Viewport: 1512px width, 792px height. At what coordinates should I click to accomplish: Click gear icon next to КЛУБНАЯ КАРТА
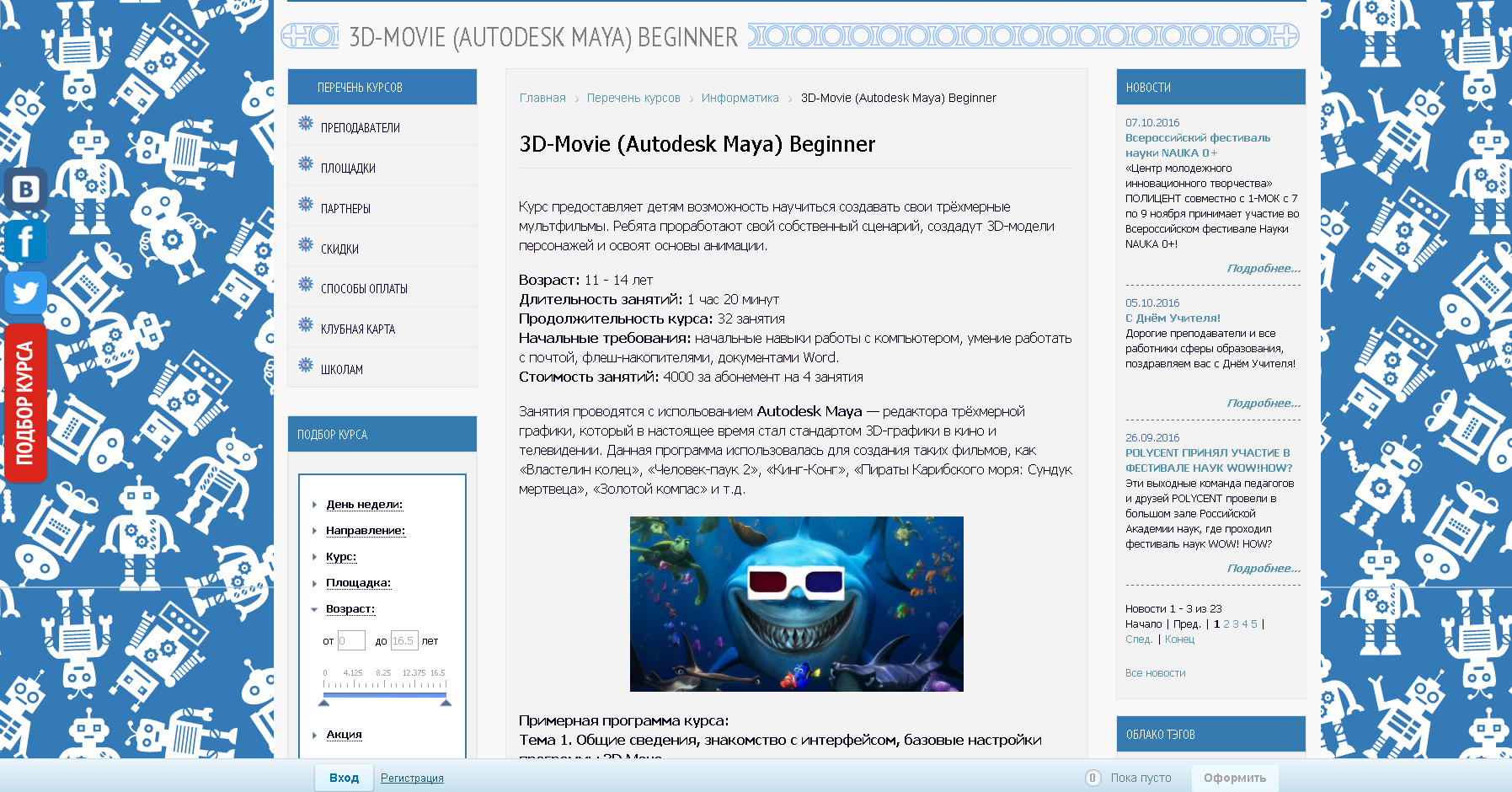(x=306, y=325)
